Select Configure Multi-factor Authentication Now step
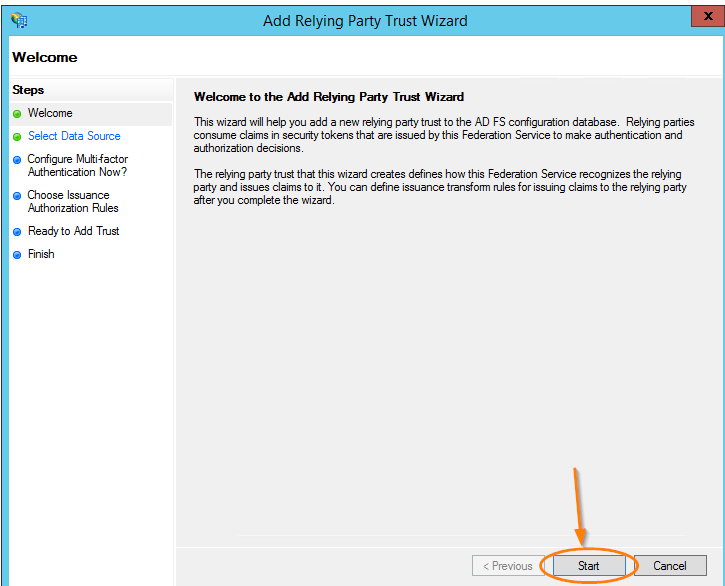 [77, 165]
